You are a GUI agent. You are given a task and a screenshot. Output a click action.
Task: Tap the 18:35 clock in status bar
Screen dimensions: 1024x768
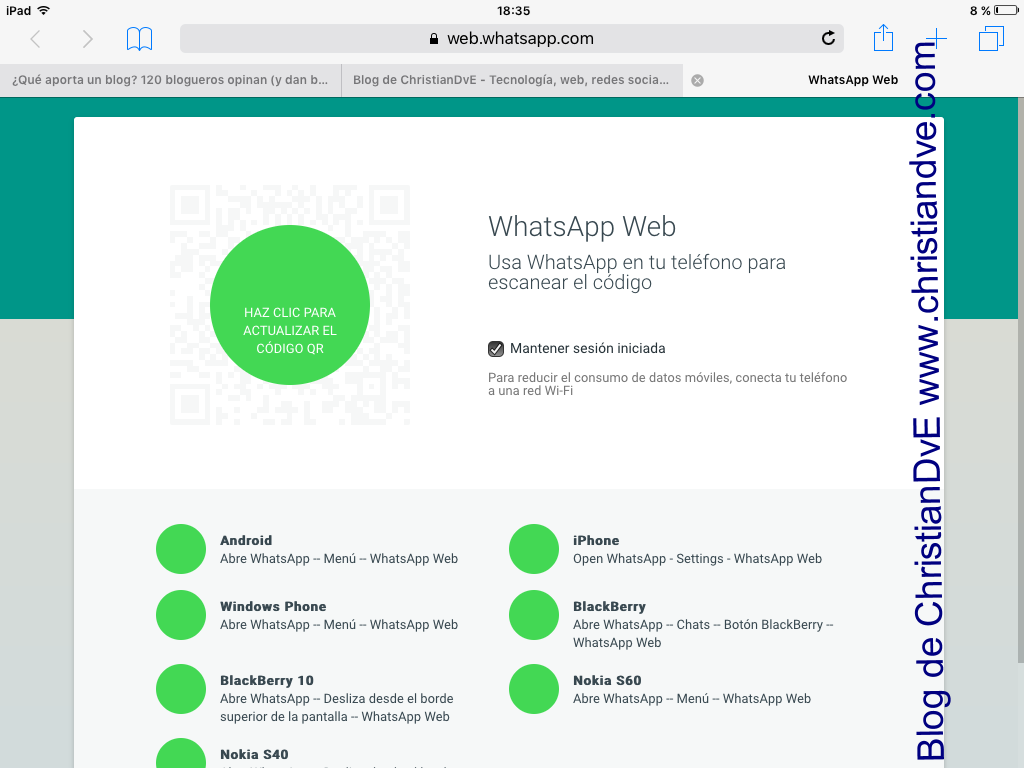click(x=513, y=10)
